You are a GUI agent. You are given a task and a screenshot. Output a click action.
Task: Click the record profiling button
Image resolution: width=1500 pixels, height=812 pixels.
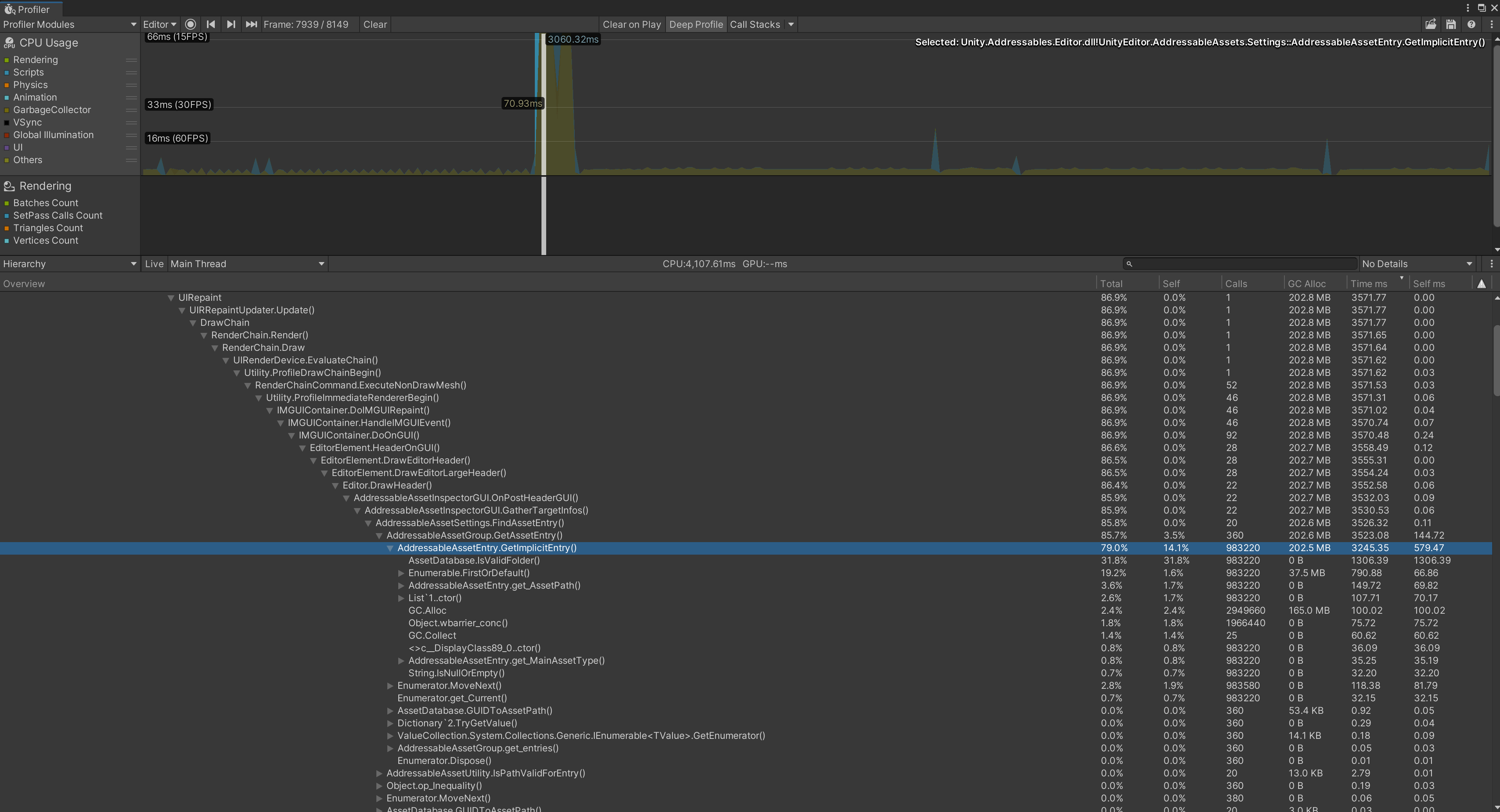click(x=190, y=25)
